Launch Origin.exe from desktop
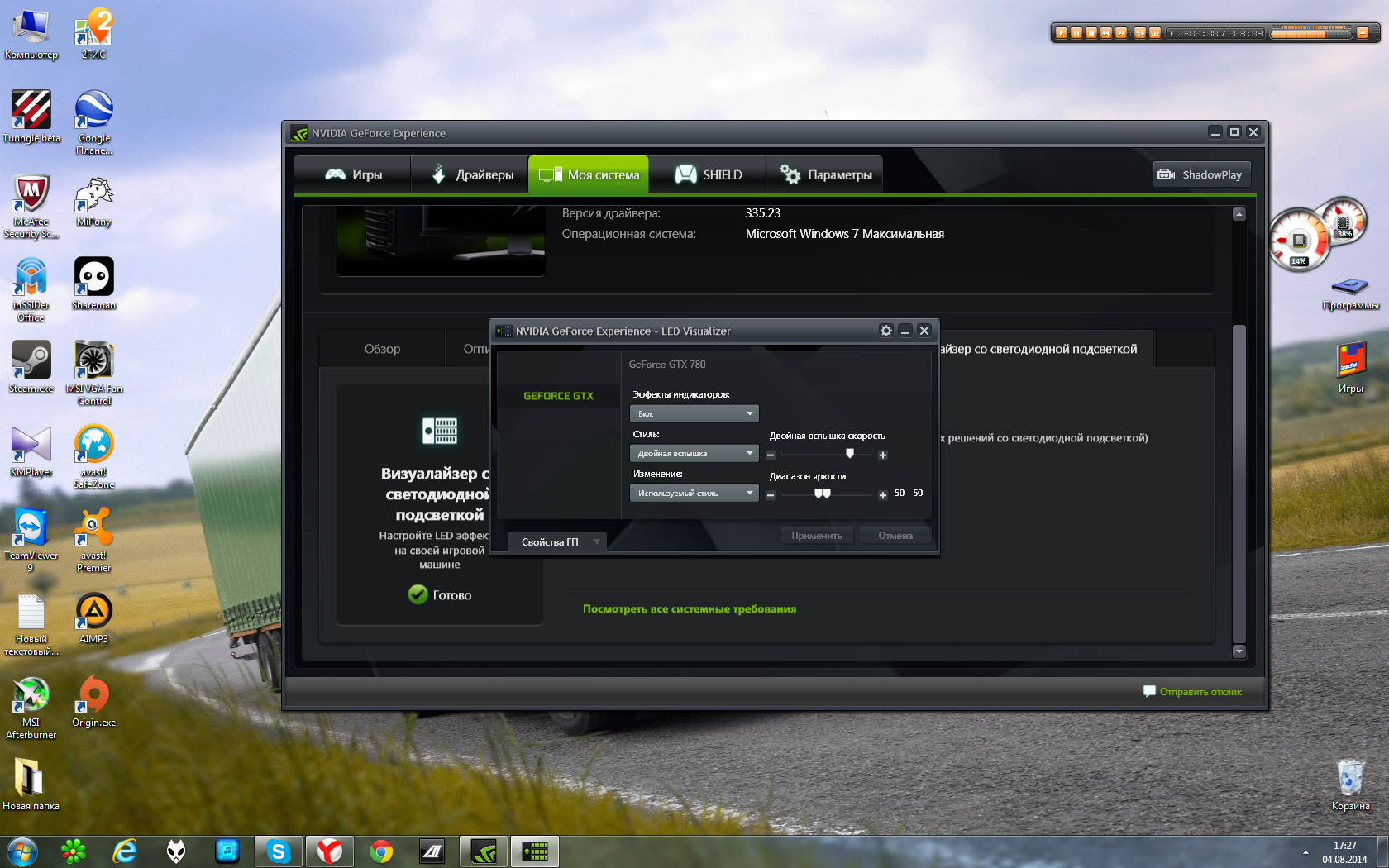This screenshot has height=868, width=1389. point(94,701)
